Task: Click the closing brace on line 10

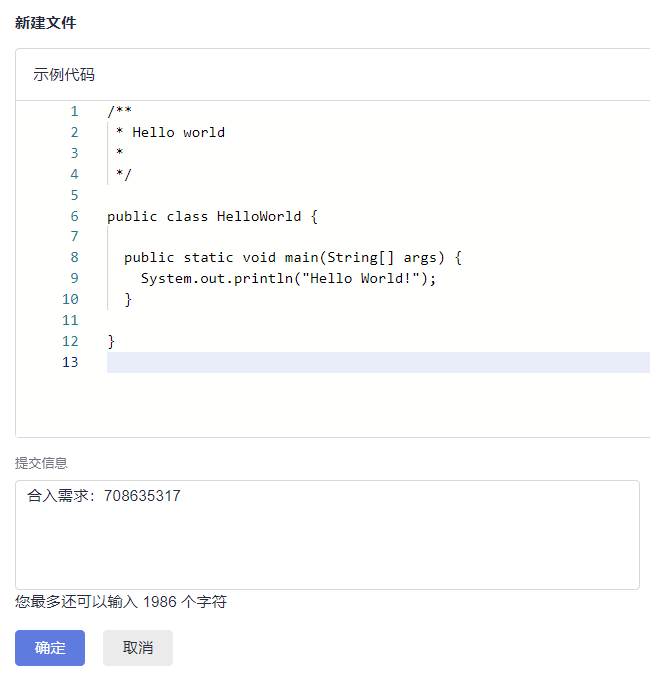Action: tap(128, 300)
